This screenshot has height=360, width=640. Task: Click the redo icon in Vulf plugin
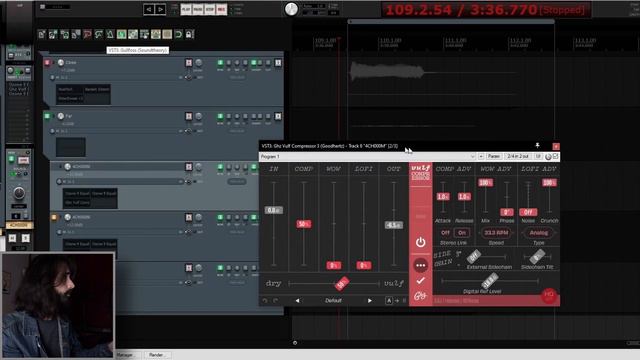[x=276, y=301]
